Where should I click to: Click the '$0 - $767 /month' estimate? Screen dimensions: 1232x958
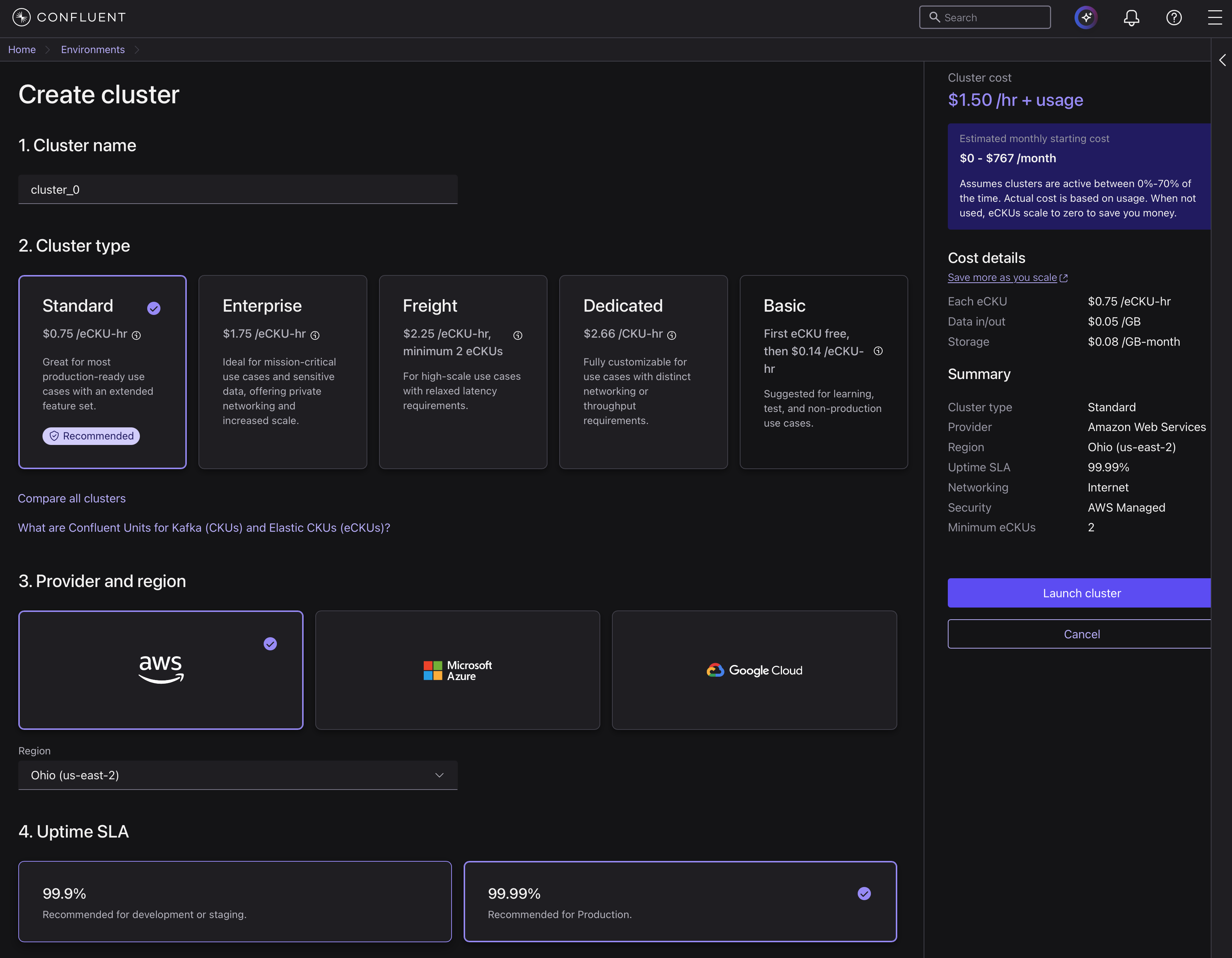[x=1008, y=159]
